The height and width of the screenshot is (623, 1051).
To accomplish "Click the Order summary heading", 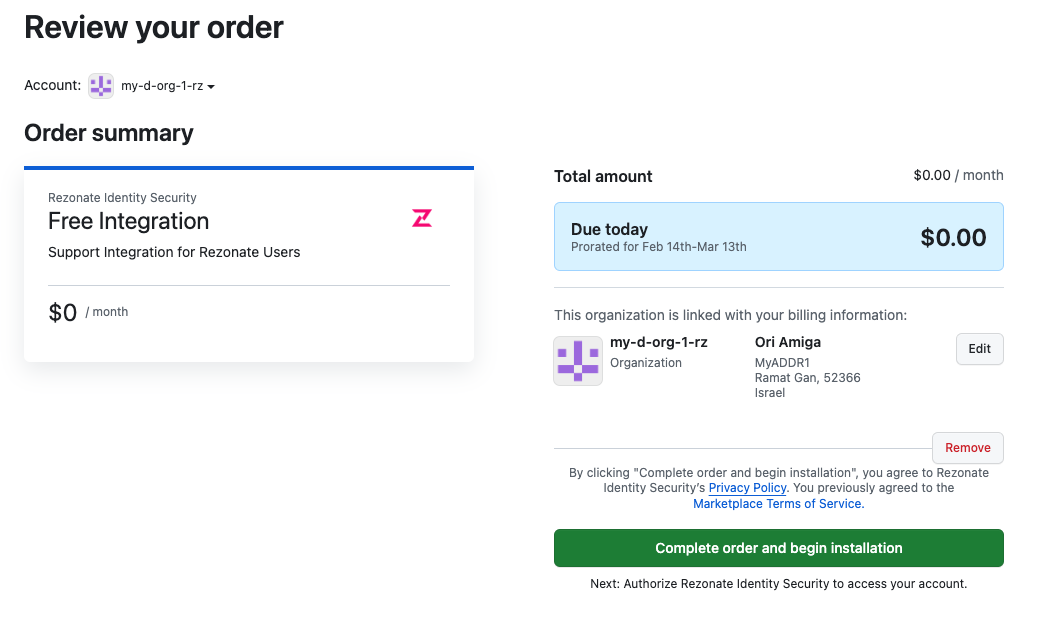I will pos(109,133).
